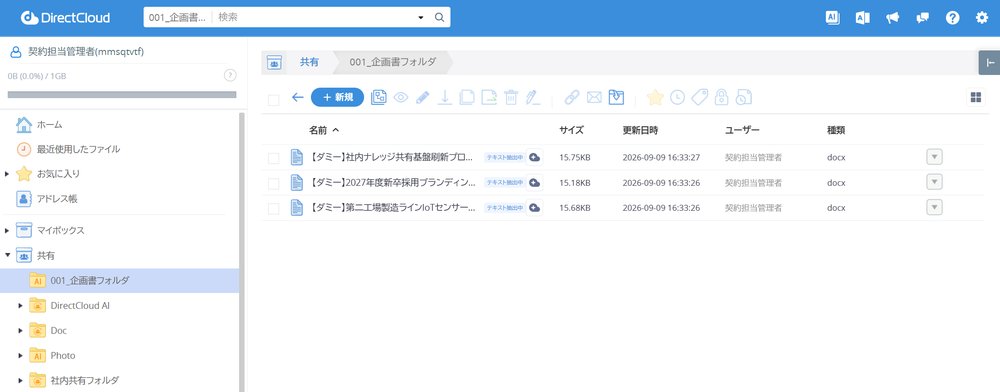Viewport: 1000px width, 392px height.
Task: Click the rename pen toolbar icon
Action: coord(533,98)
